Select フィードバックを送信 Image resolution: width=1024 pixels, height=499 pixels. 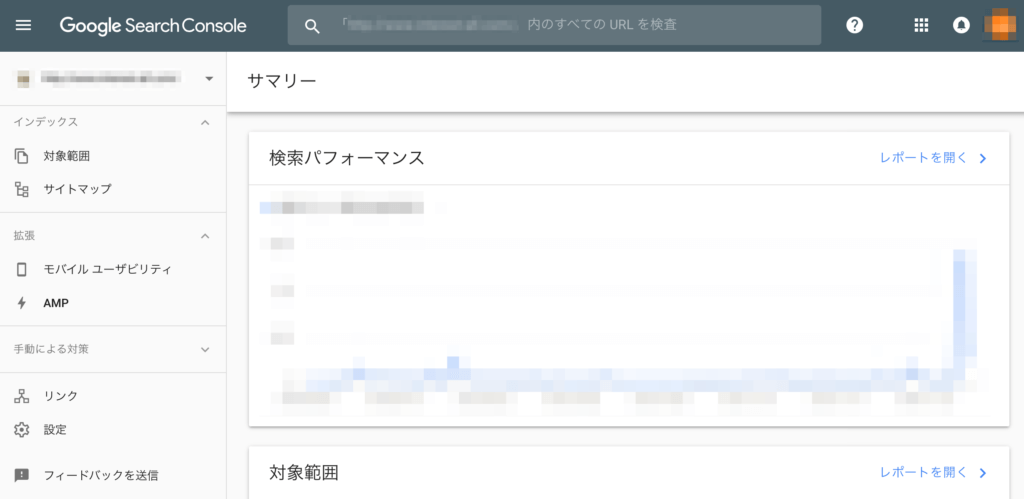point(101,475)
